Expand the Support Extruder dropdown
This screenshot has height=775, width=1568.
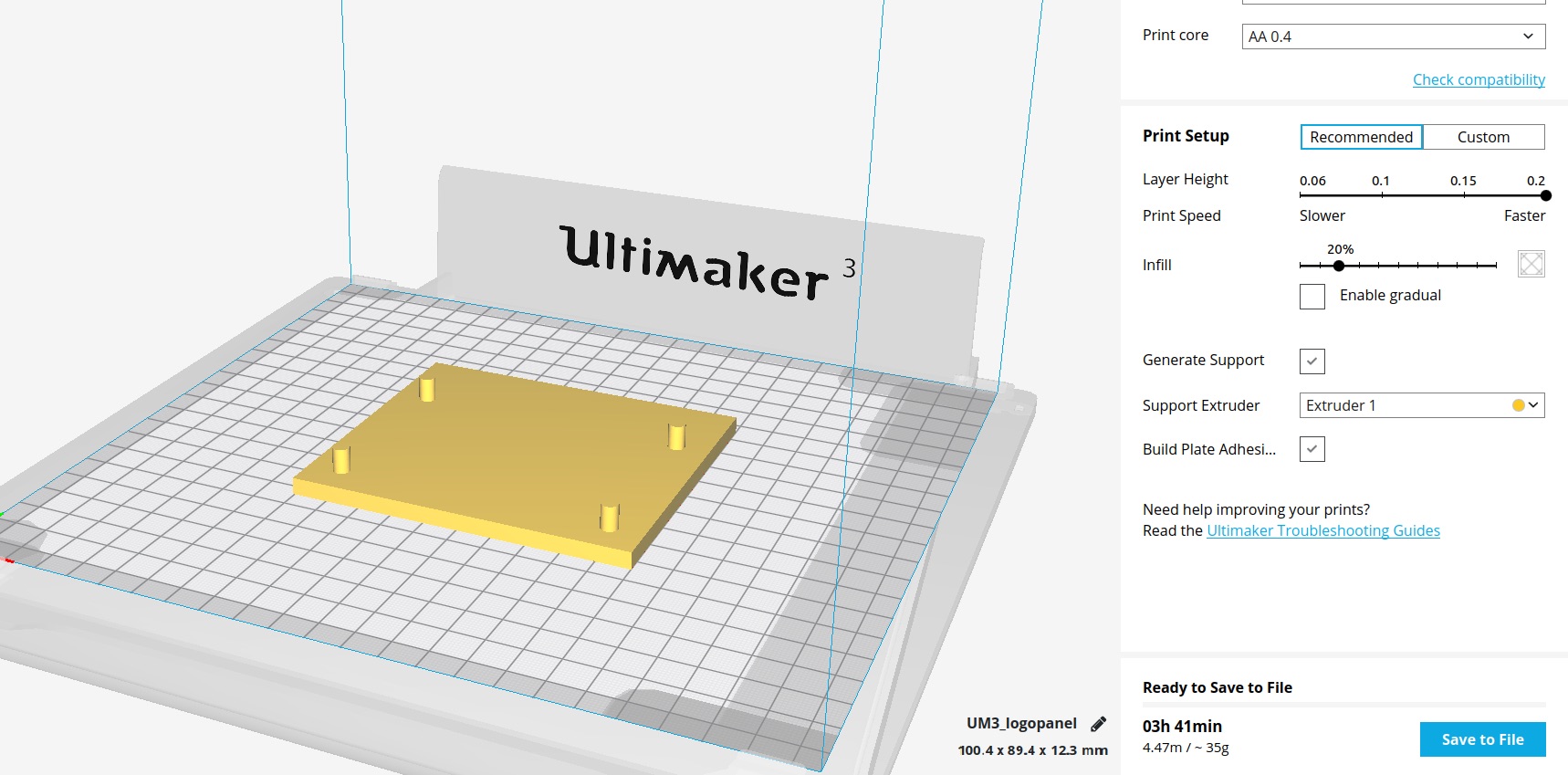[1422, 405]
